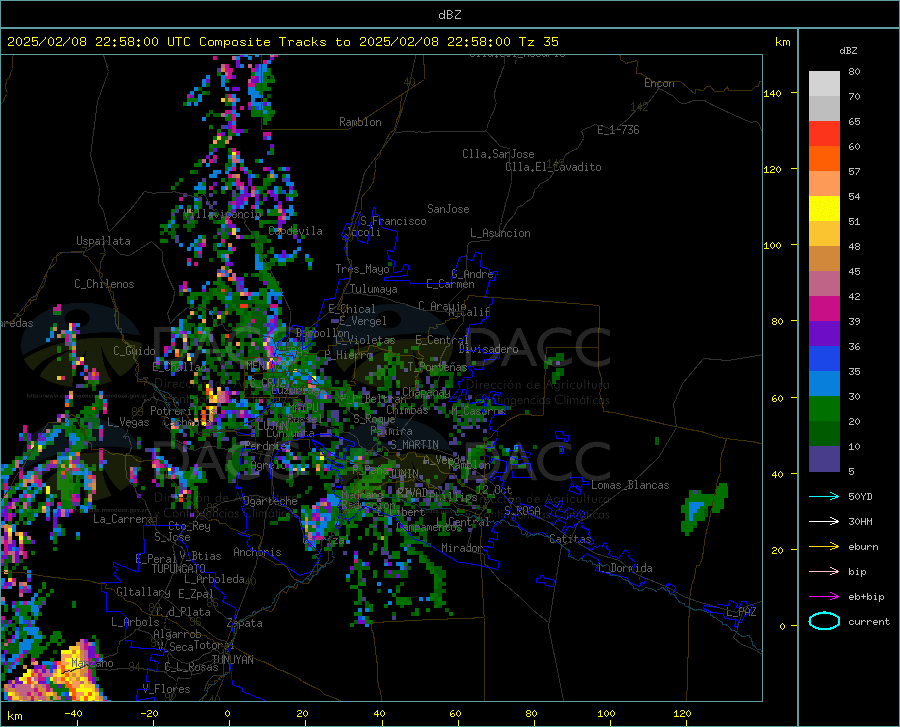This screenshot has height=727, width=900.
Task: Click the 140 tick on the vertical axis
Action: pyautogui.click(x=772, y=93)
